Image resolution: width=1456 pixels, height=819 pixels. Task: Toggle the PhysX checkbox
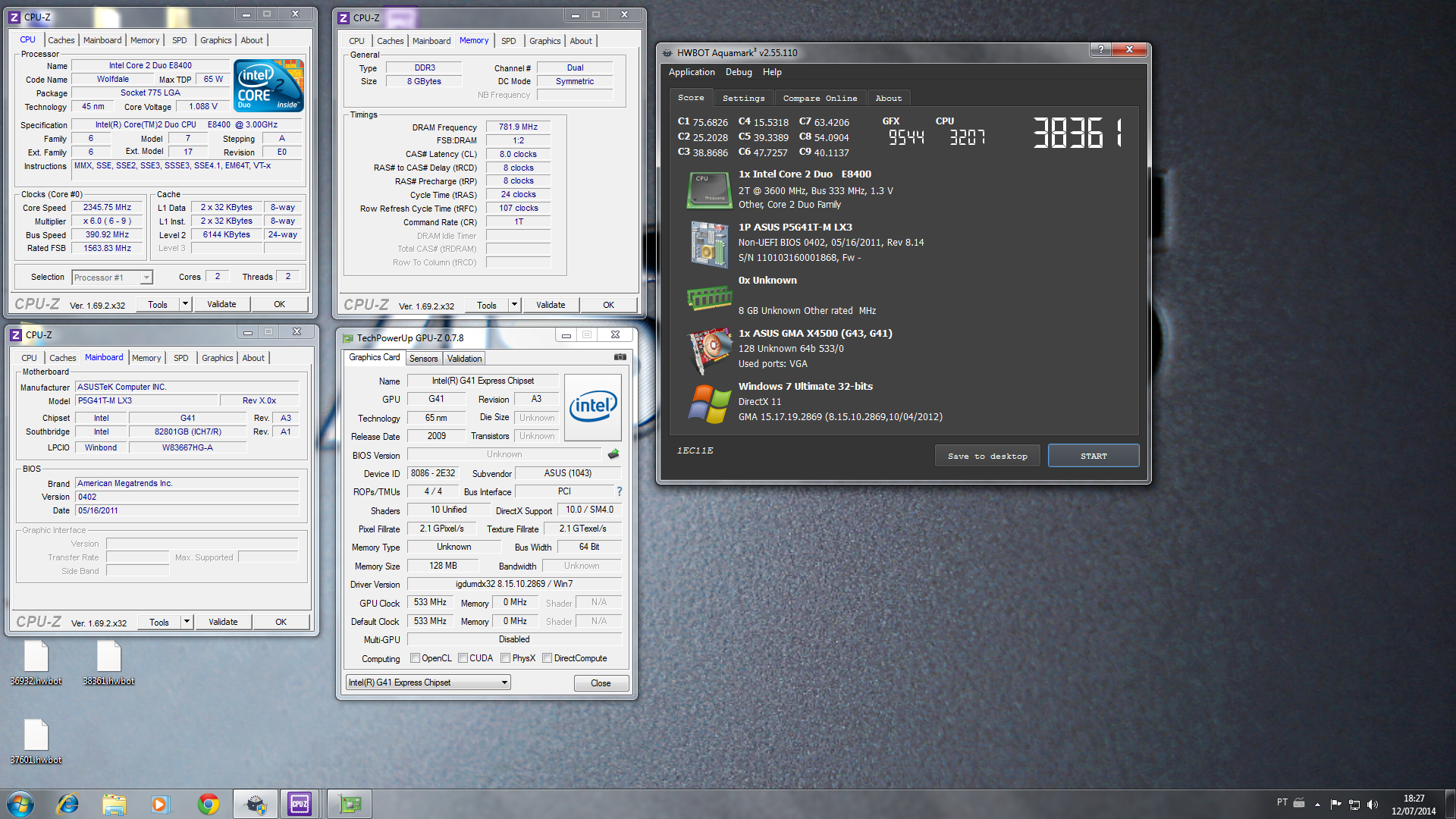pyautogui.click(x=505, y=658)
